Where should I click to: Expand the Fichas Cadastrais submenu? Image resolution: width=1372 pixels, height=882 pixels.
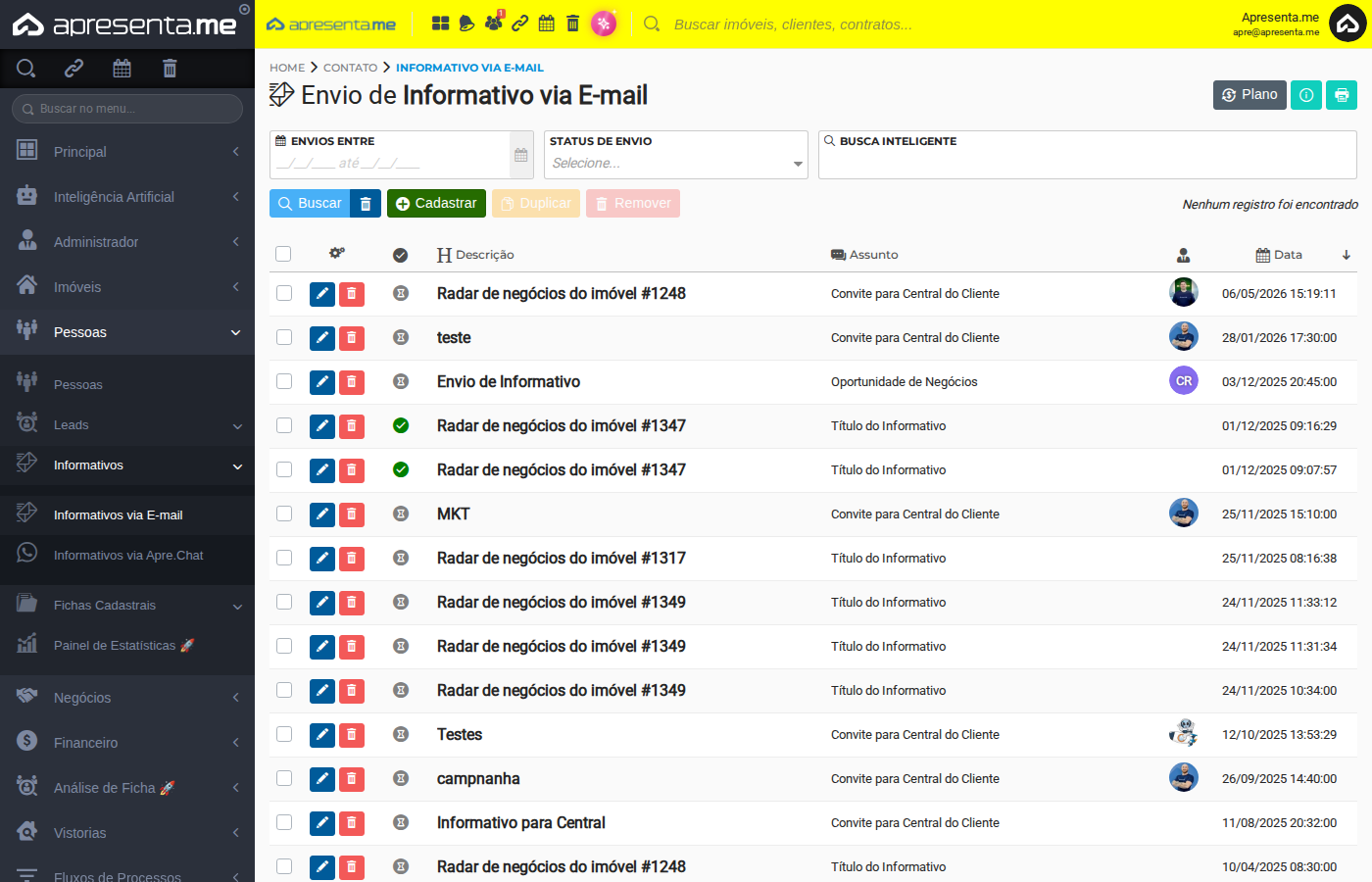pyautogui.click(x=127, y=606)
